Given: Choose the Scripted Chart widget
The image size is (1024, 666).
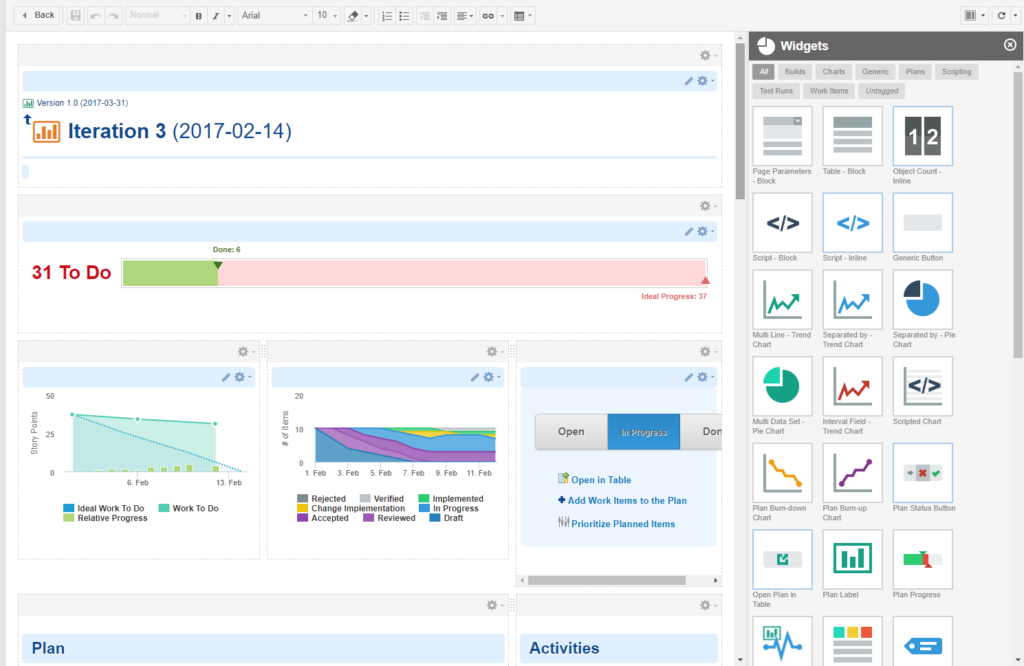Looking at the screenshot, I should (921, 385).
